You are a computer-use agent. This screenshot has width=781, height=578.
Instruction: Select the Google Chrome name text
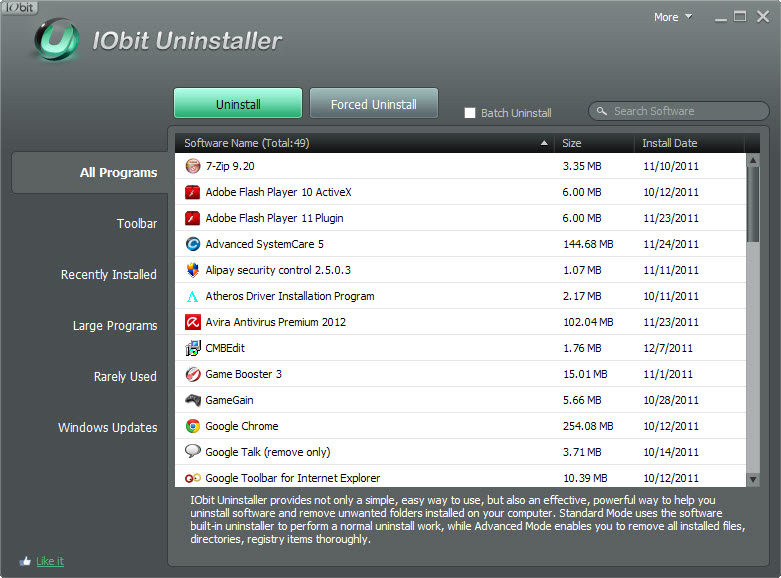point(242,426)
